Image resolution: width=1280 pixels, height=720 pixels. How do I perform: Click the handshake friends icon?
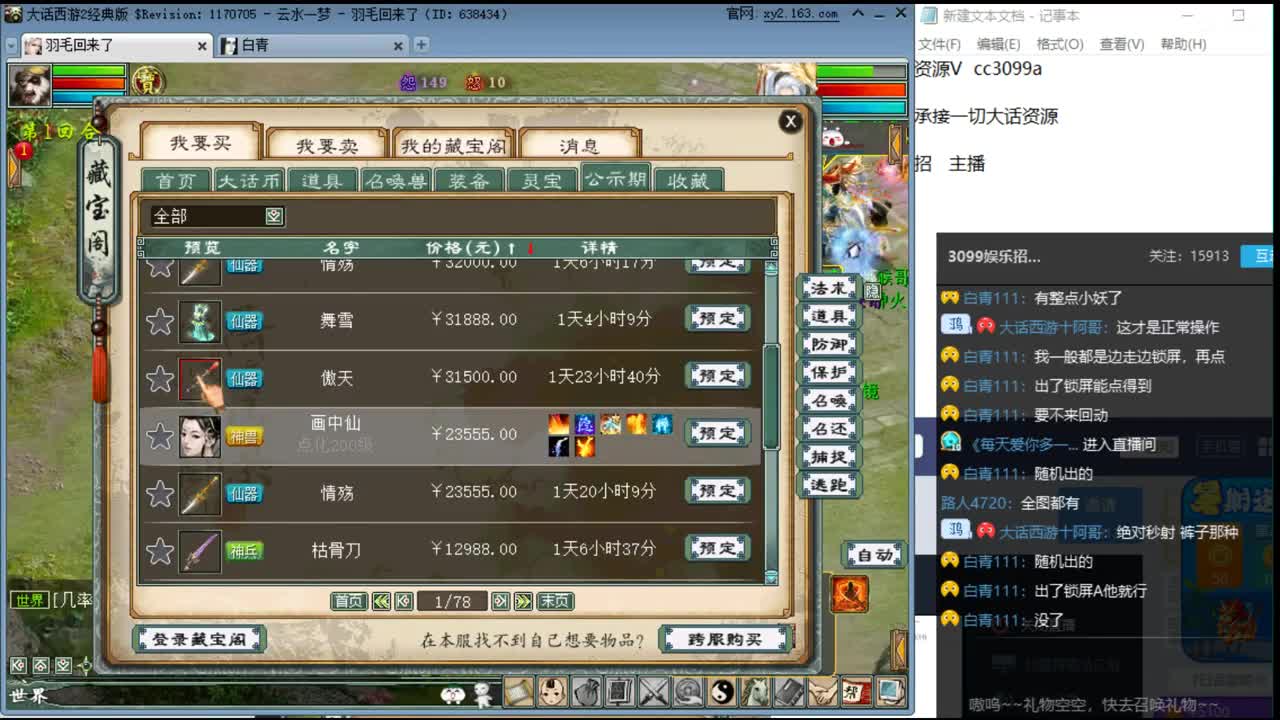[823, 691]
